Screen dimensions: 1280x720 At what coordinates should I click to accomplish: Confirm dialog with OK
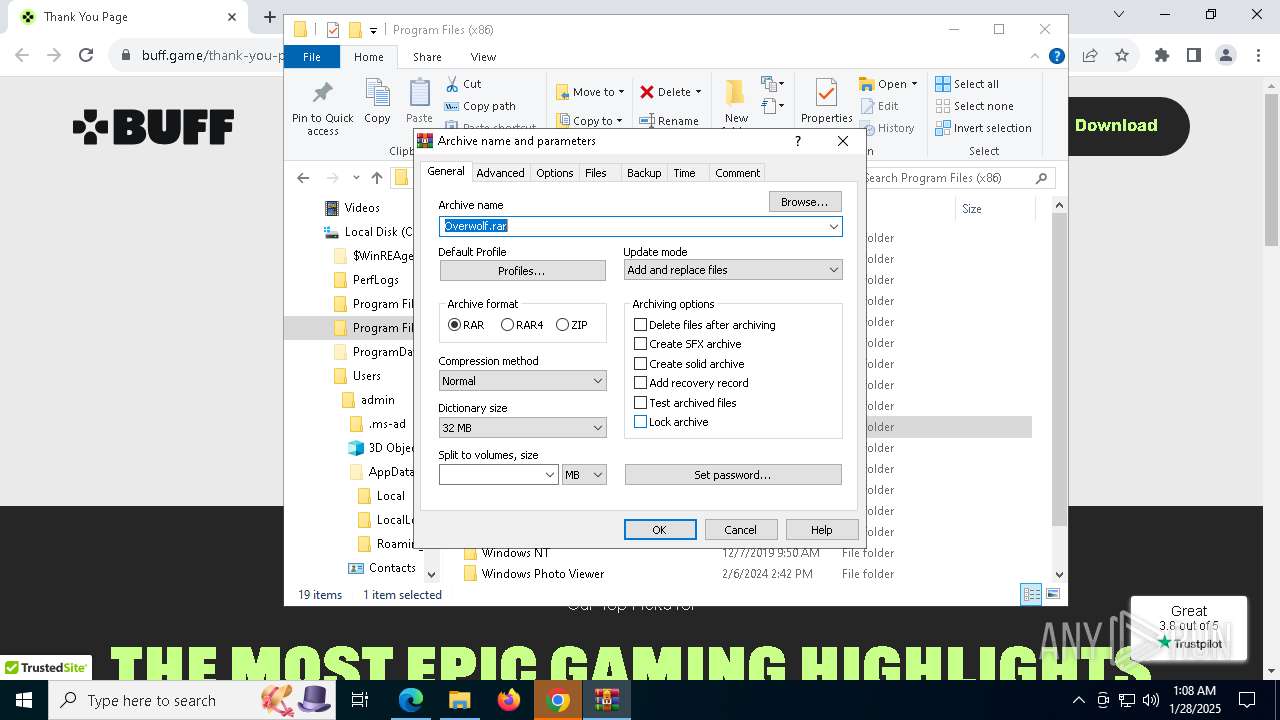[660, 530]
